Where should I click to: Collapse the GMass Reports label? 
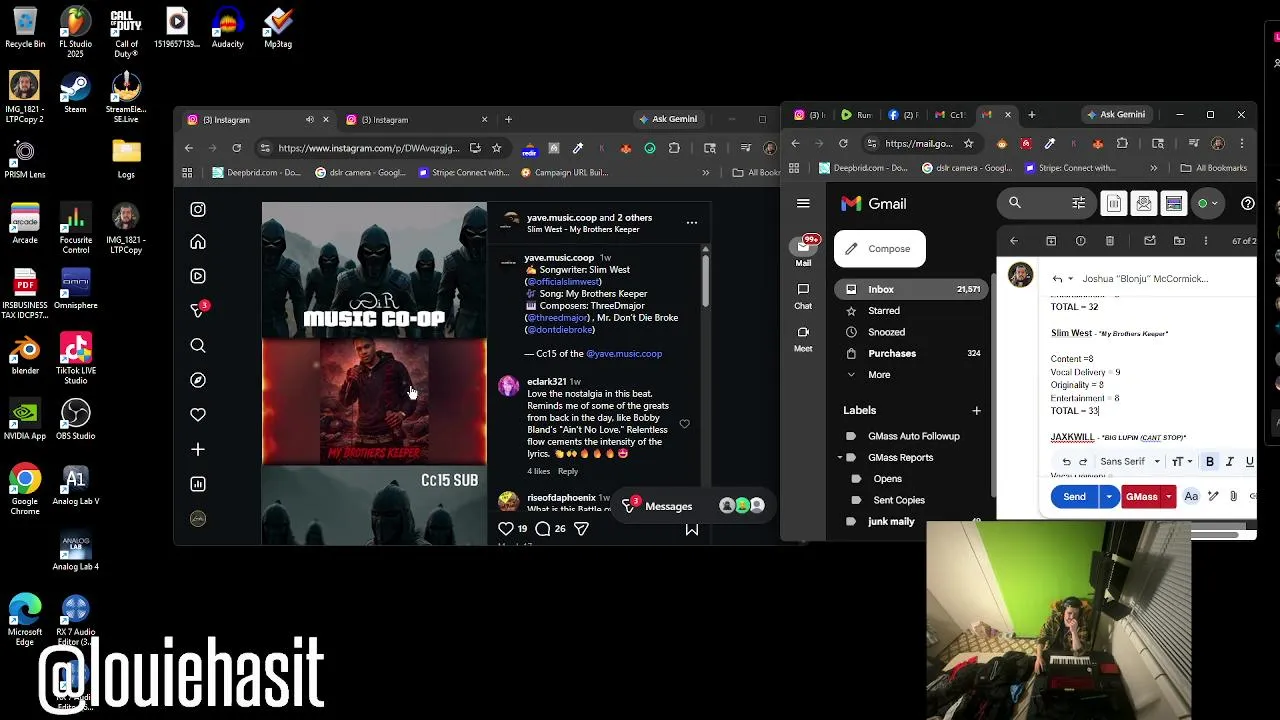click(840, 457)
